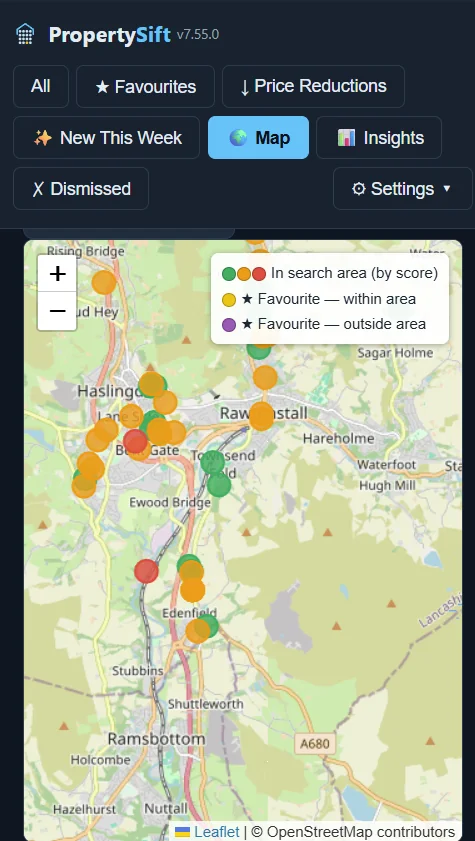
Task: Click the Hazelhurst place label
Action: [84, 809]
